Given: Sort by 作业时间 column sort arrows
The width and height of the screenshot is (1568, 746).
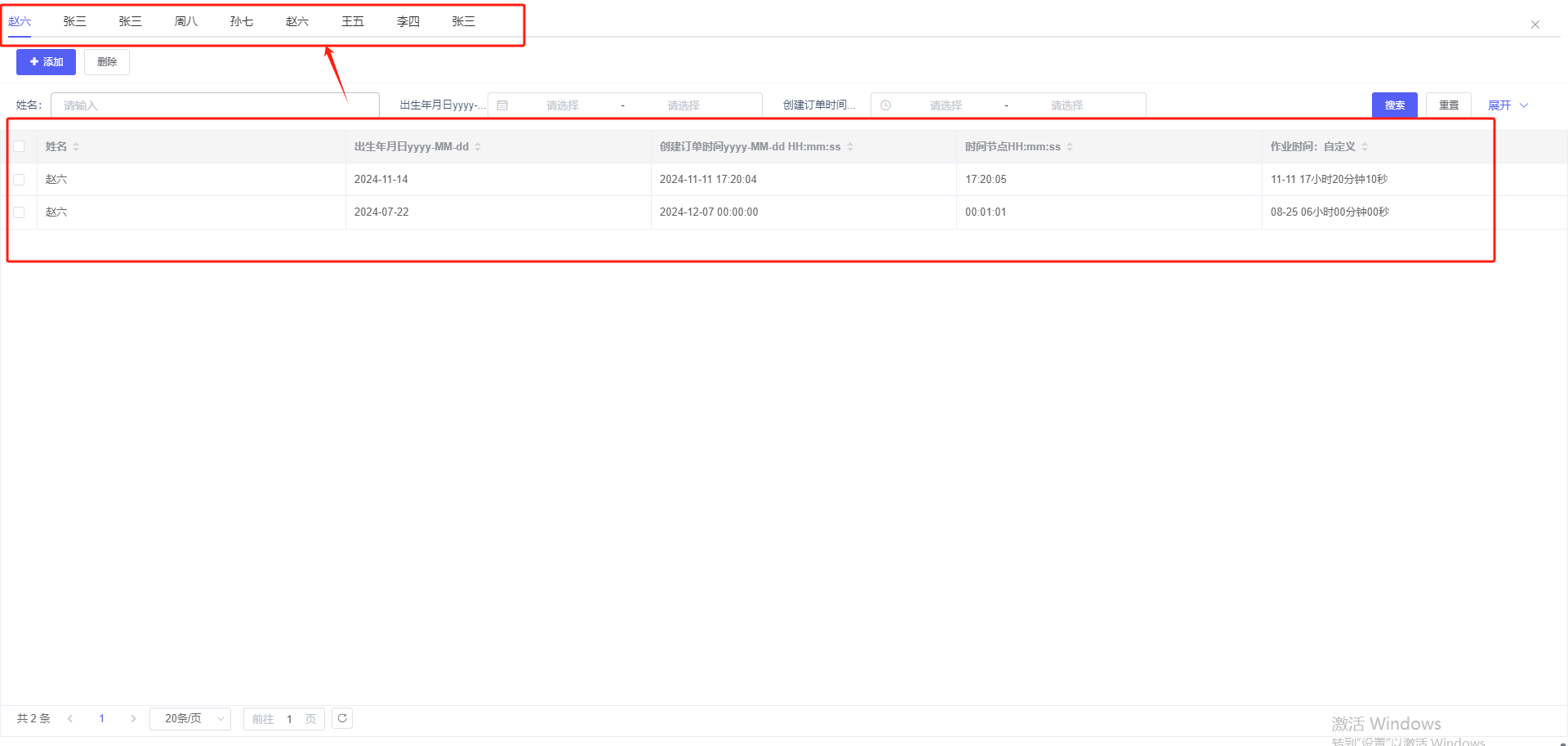Looking at the screenshot, I should pos(1365,147).
